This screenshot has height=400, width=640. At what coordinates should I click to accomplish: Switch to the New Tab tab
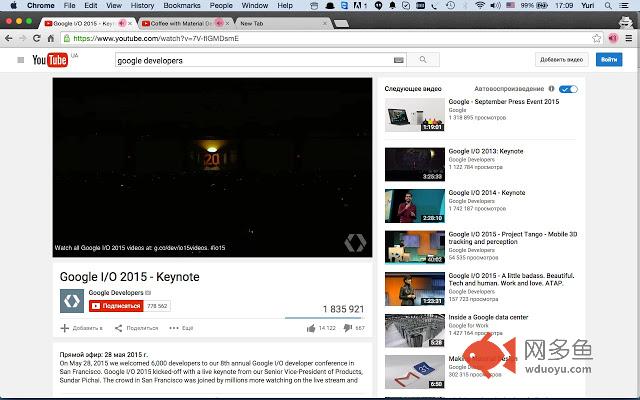point(282,23)
